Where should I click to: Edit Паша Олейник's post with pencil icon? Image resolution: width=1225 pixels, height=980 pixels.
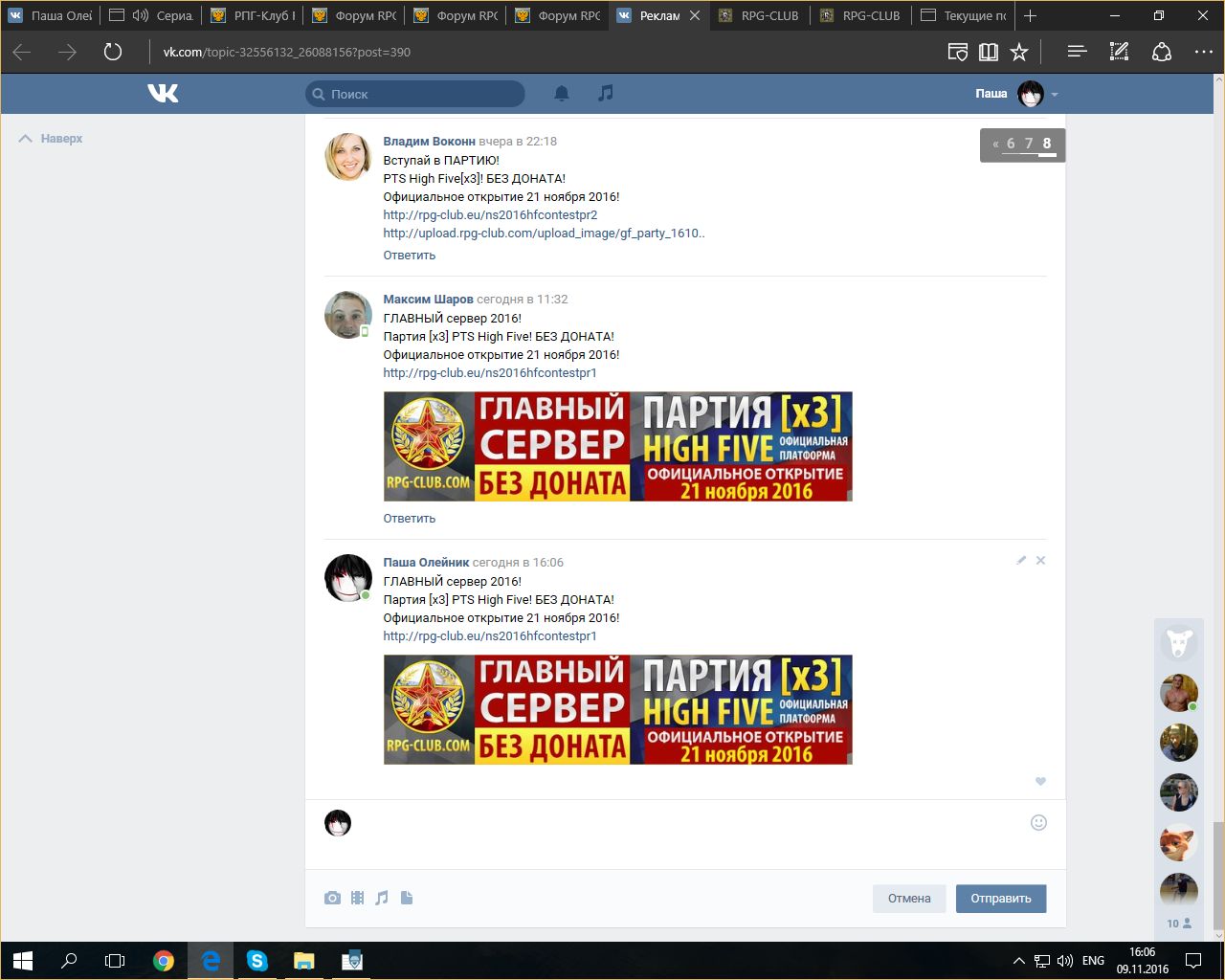[x=1021, y=560]
